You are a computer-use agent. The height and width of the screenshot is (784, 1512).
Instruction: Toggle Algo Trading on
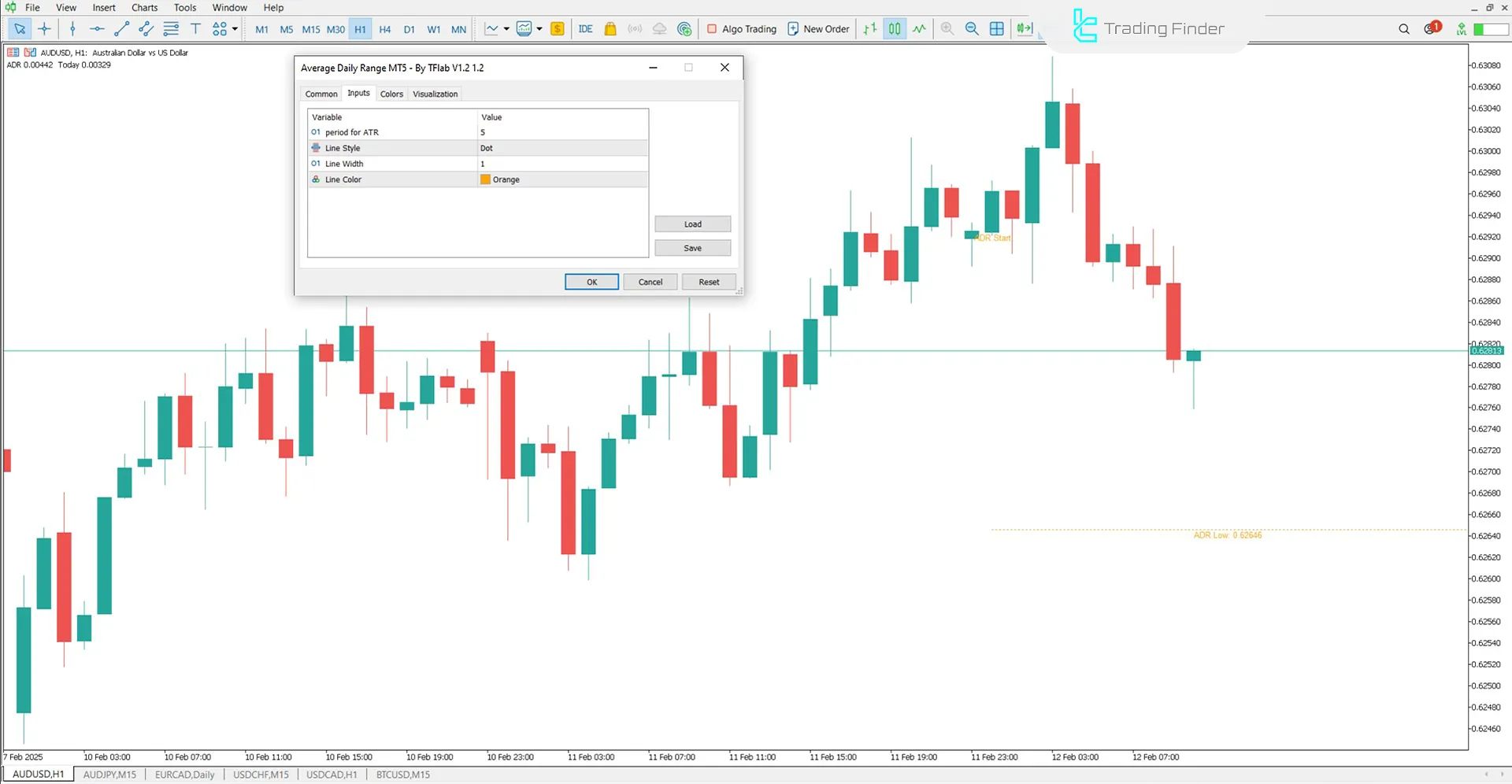coord(740,28)
